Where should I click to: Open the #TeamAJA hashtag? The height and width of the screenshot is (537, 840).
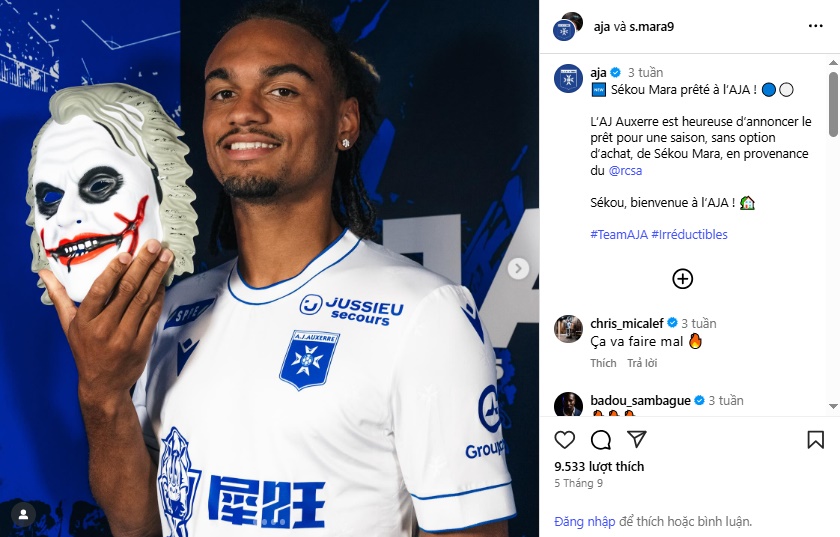[x=619, y=234]
